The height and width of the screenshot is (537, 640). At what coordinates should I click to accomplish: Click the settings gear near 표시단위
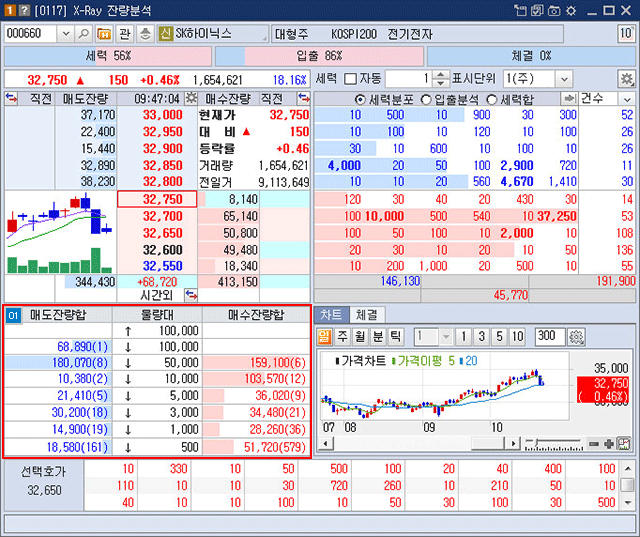point(627,79)
